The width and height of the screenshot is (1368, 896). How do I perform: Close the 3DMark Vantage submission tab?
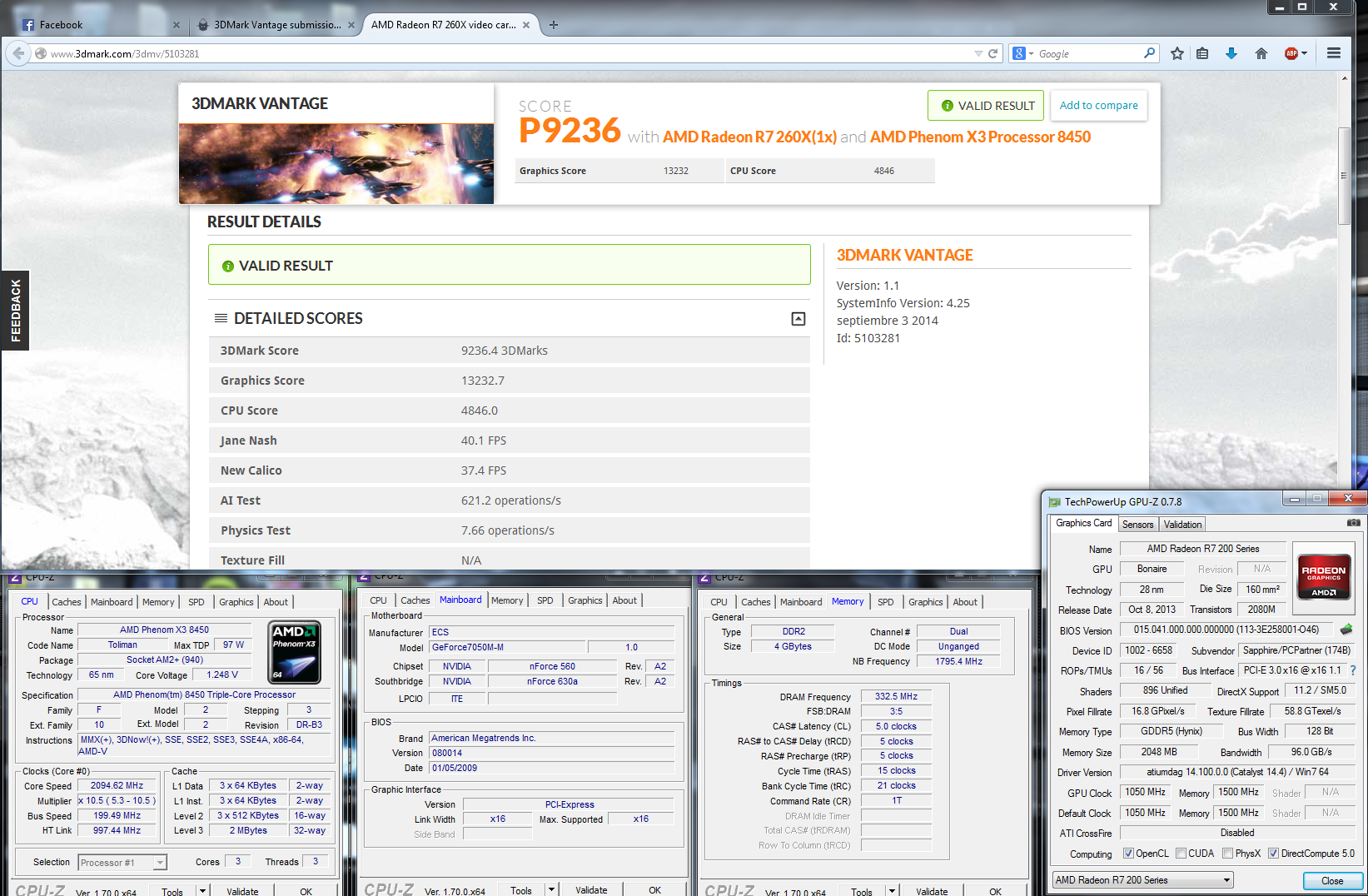tap(351, 25)
